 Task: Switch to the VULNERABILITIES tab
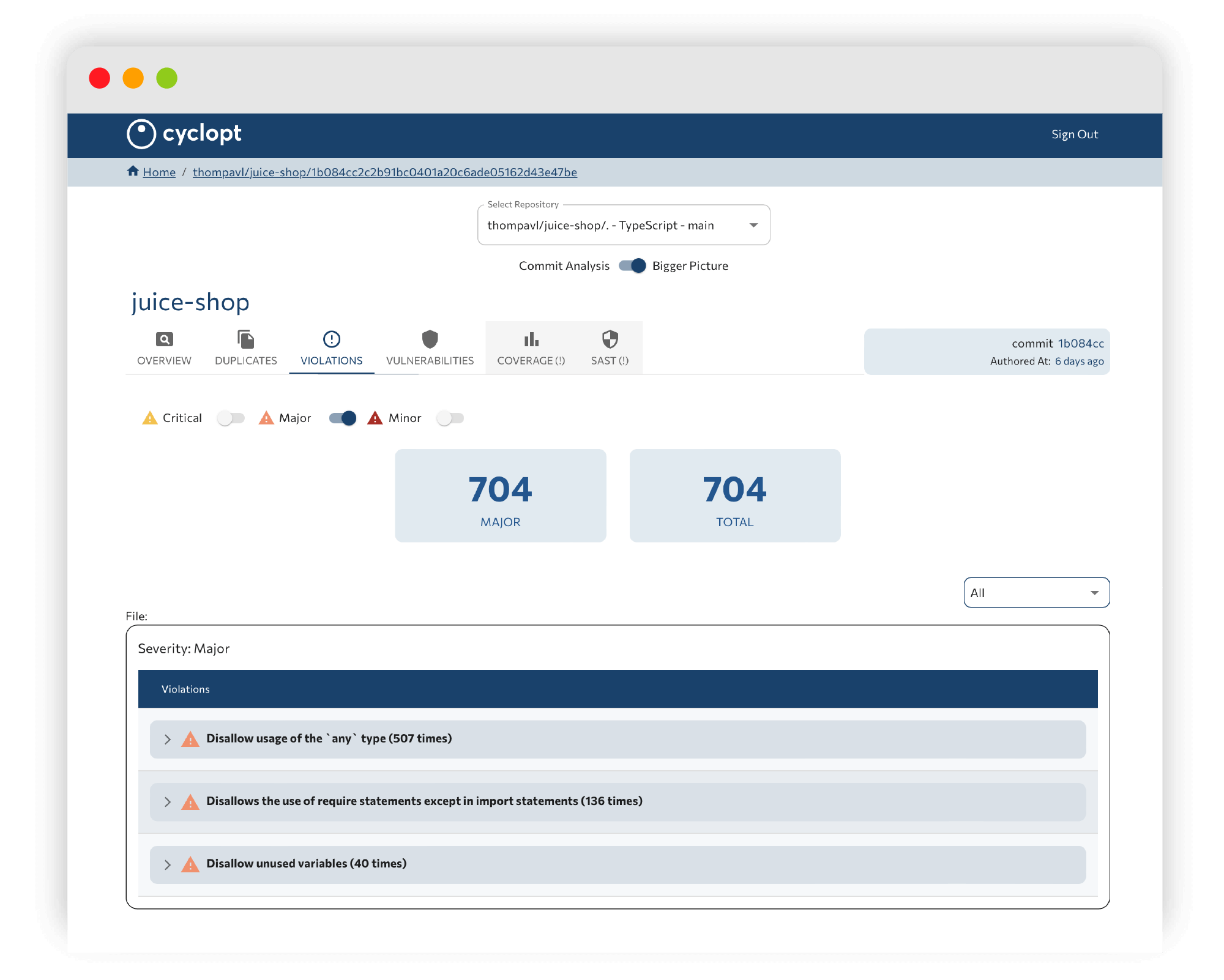click(430, 348)
